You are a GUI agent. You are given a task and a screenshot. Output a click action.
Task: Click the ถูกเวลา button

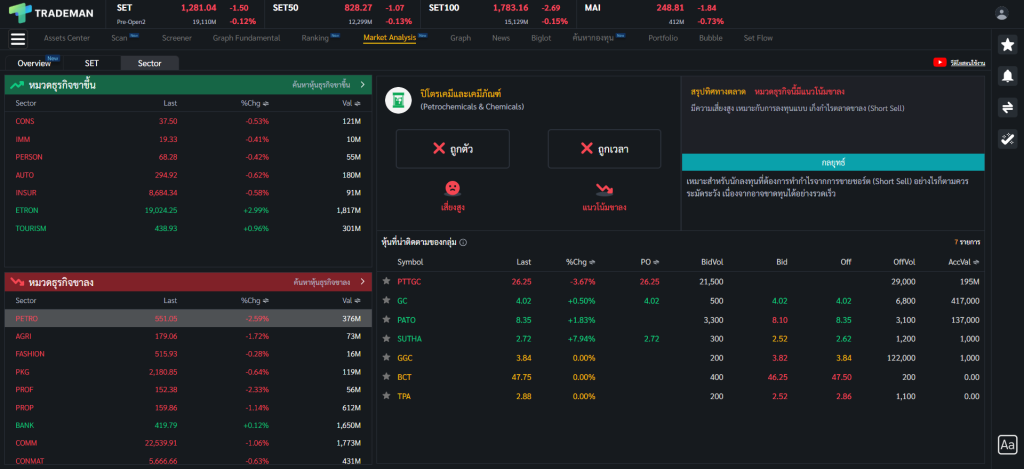(x=604, y=148)
